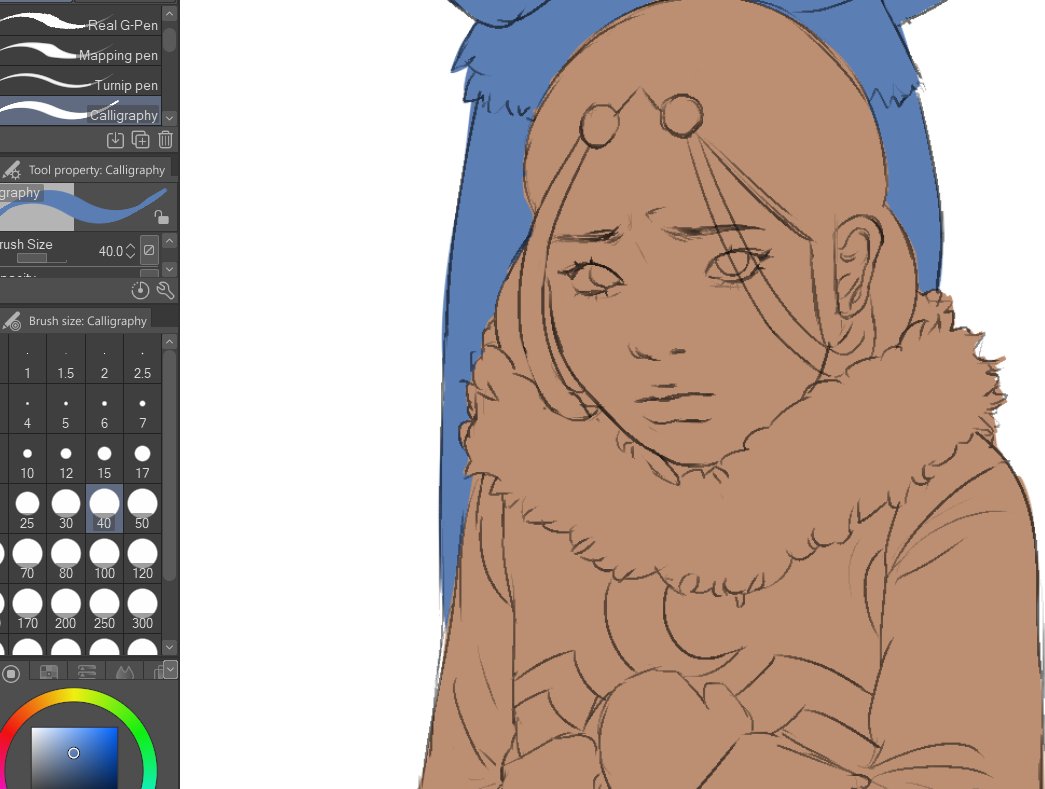
Task: Open the Tool property: Calligraphy tab
Action: click(85, 169)
